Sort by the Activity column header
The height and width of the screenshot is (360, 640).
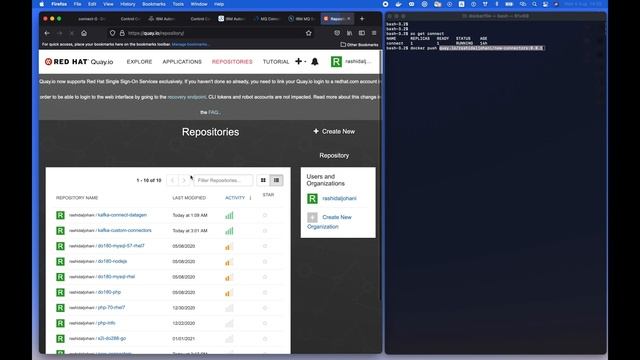pyautogui.click(x=235, y=198)
